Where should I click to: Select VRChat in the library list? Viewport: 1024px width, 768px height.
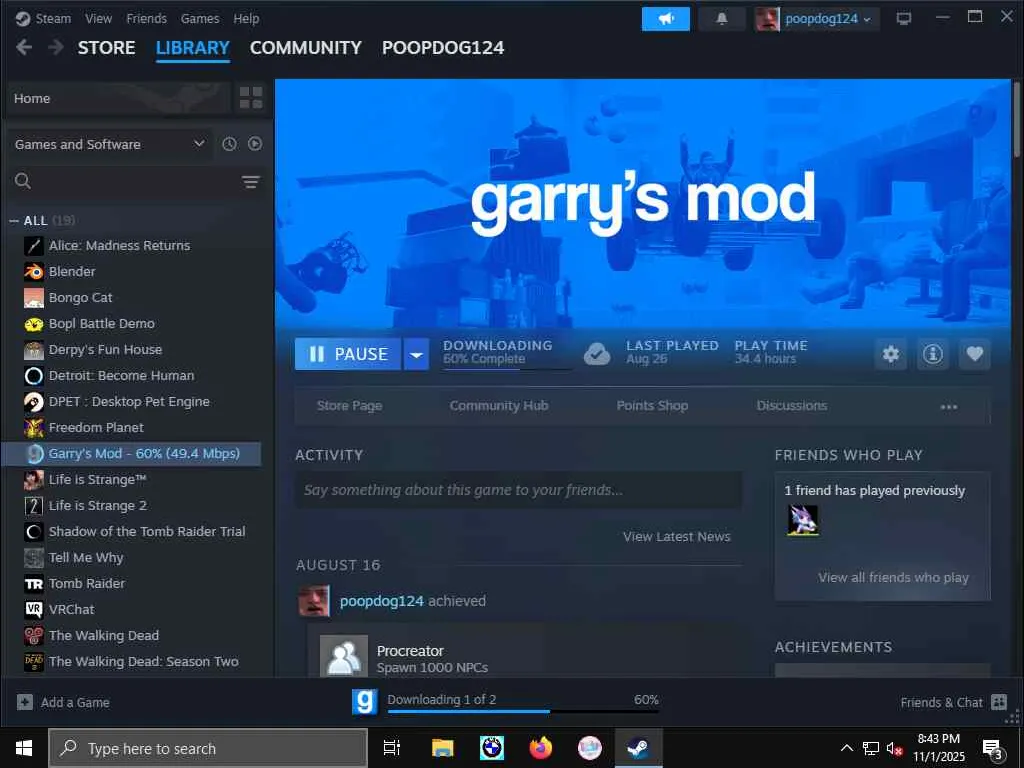coord(71,609)
